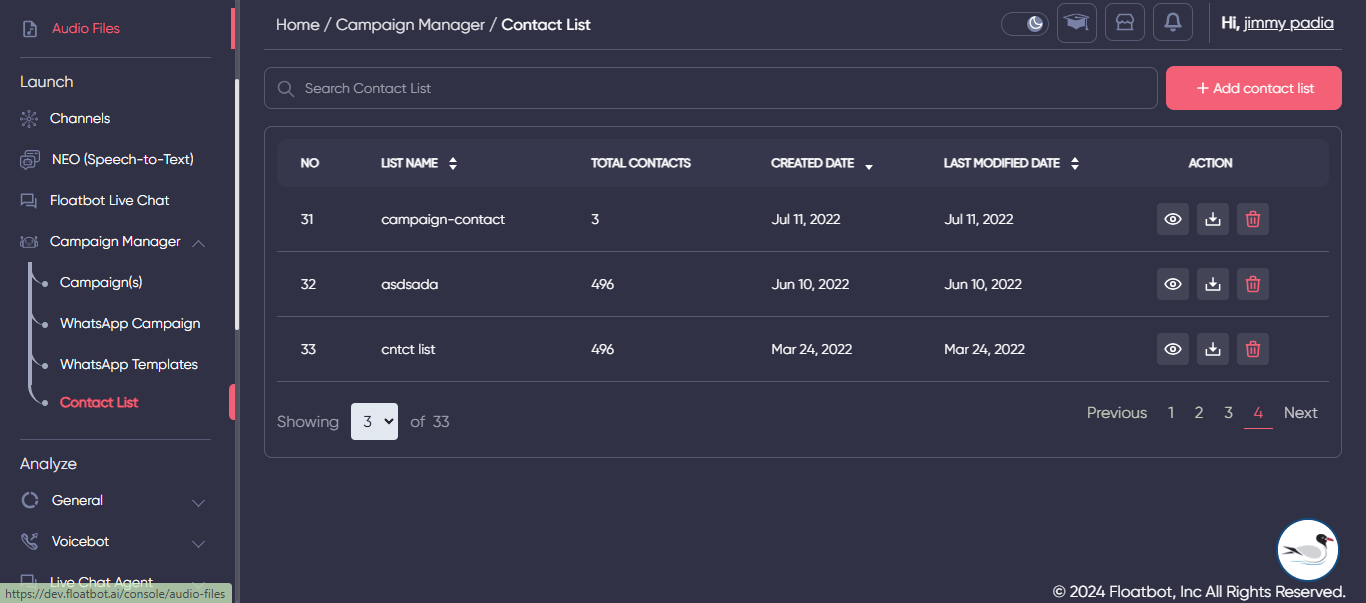Viewport: 1366px width, 603px height.
Task: Toggle dark mode with the moon switch
Action: coord(1024,22)
